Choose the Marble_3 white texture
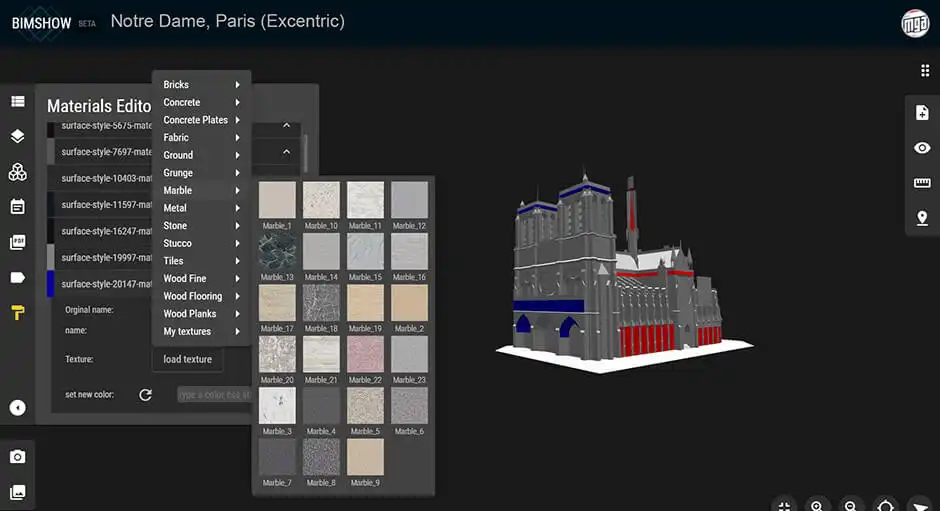Viewport: 940px width, 511px height. (x=277, y=405)
